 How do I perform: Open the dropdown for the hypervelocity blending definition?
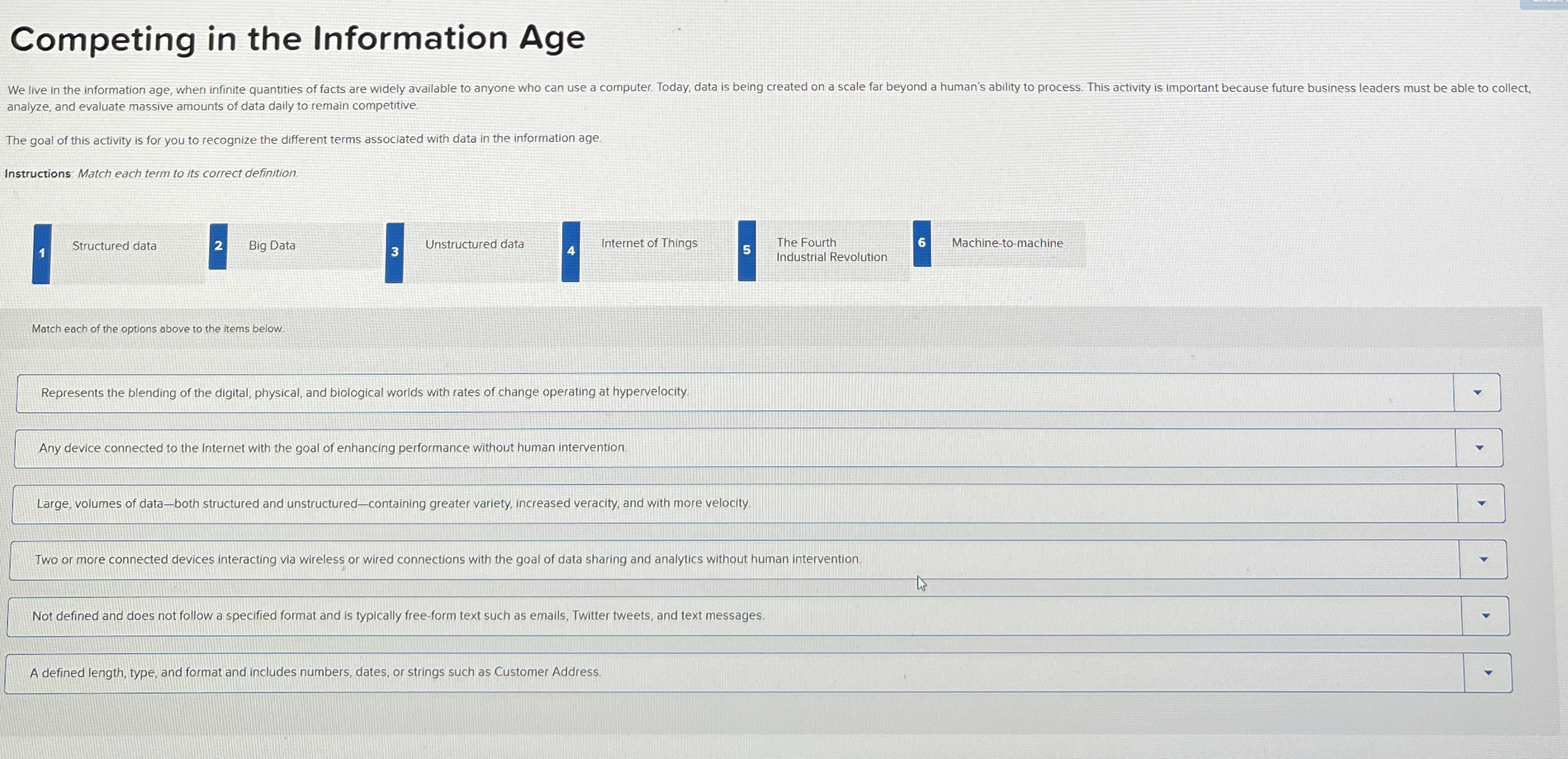(1477, 392)
